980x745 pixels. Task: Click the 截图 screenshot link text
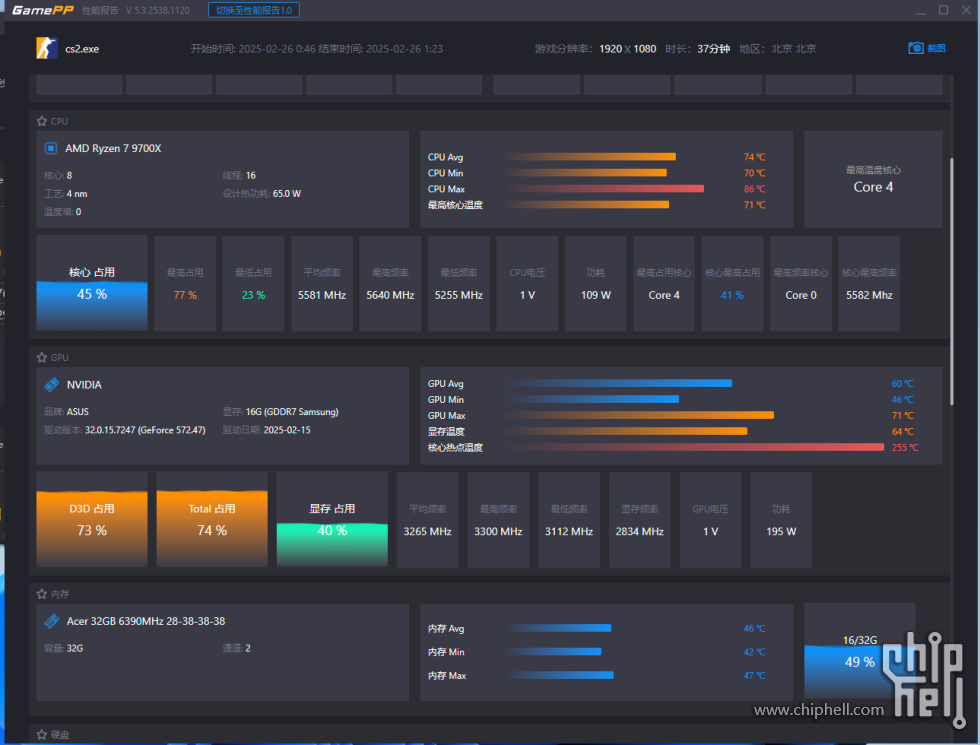click(936, 48)
